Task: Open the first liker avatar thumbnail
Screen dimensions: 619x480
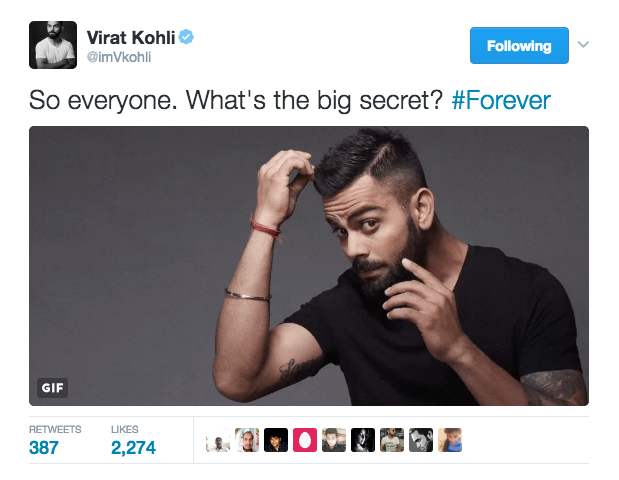Action: point(218,440)
